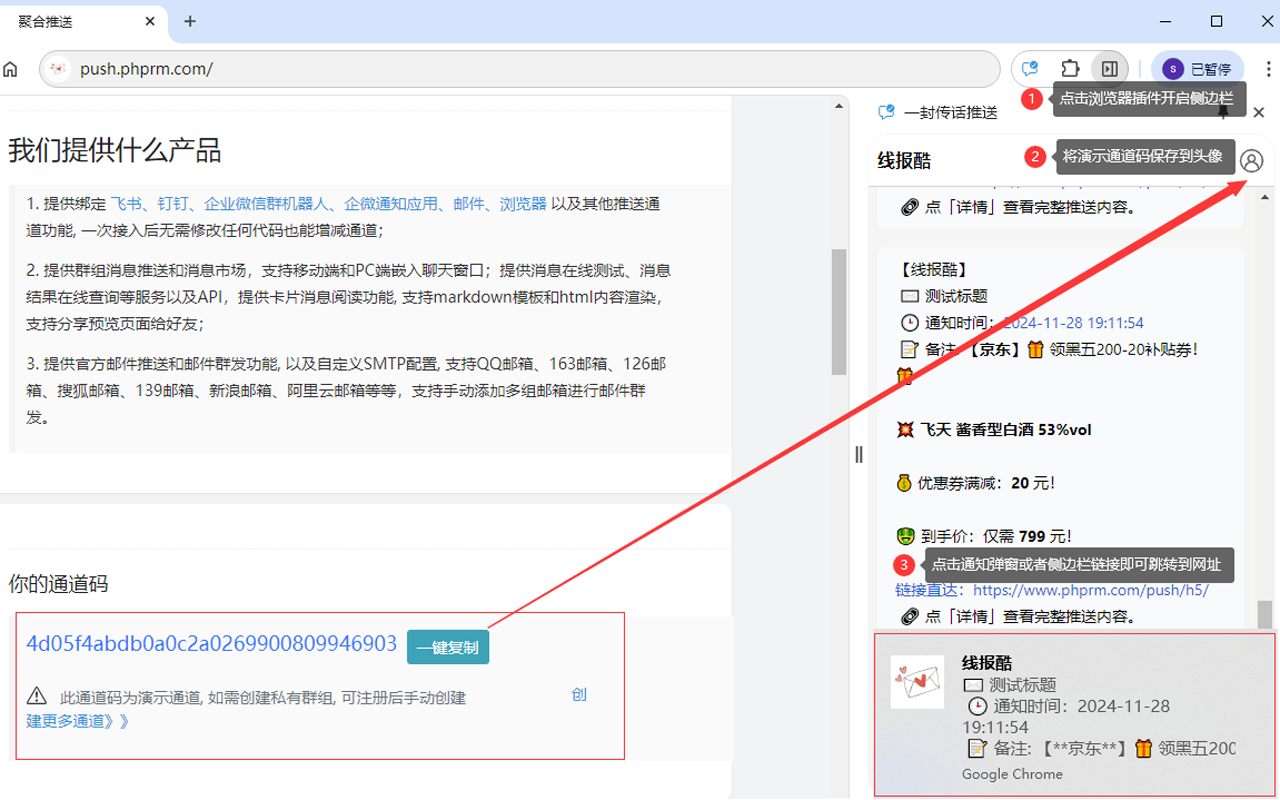The width and height of the screenshot is (1280, 800).
Task: Follow the 建更多通道》》 link
Action: (x=78, y=720)
